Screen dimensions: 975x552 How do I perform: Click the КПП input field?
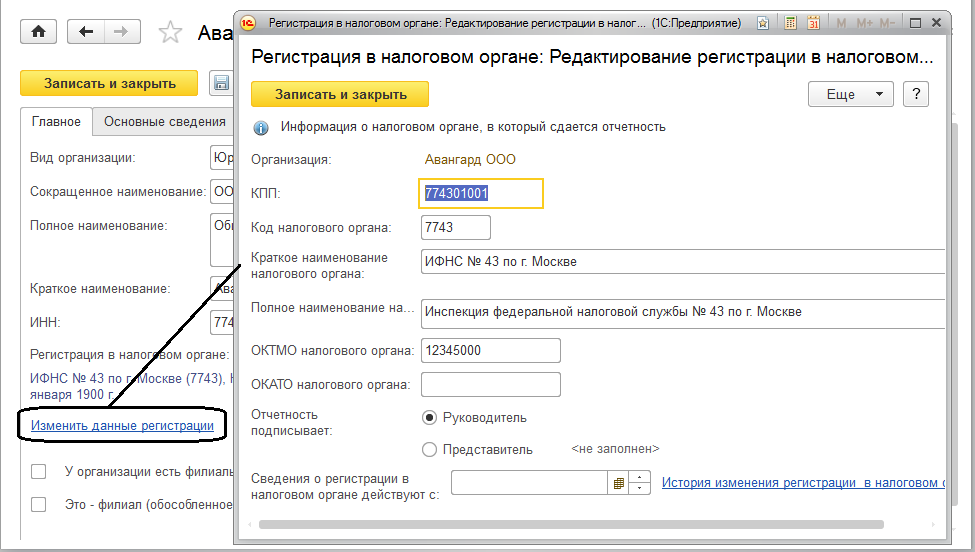tap(480, 194)
